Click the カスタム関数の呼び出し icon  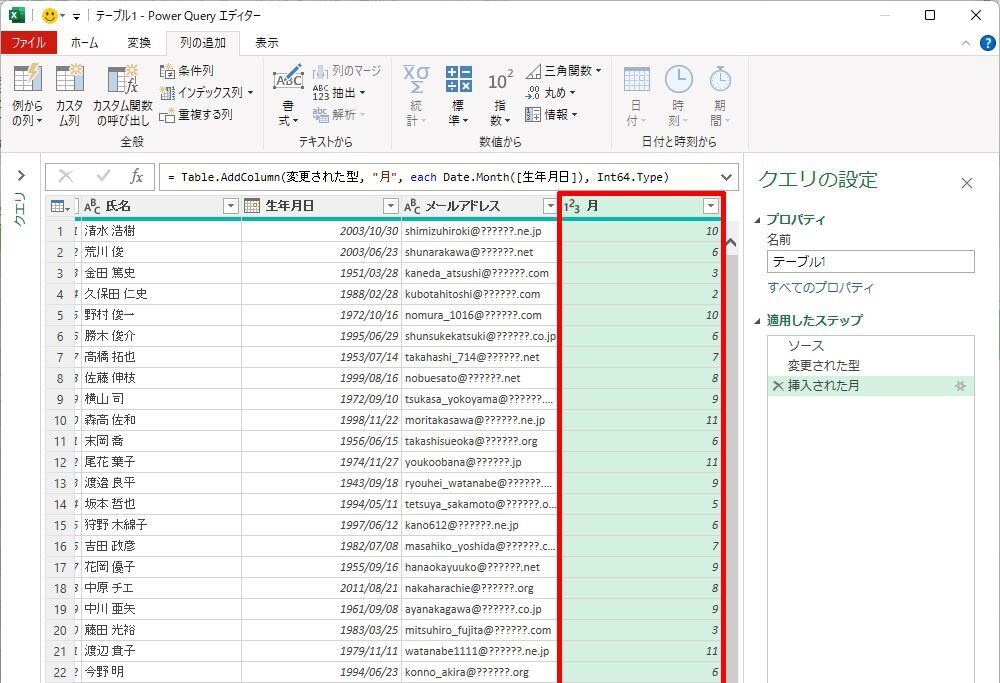pos(122,80)
